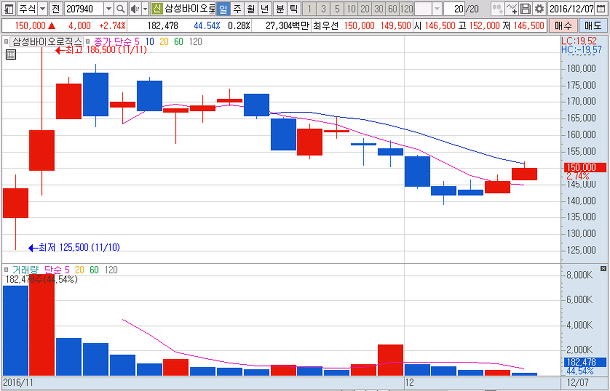Click the price chart table icon under legend
The height and width of the screenshot is (391, 610).
tap(11, 55)
